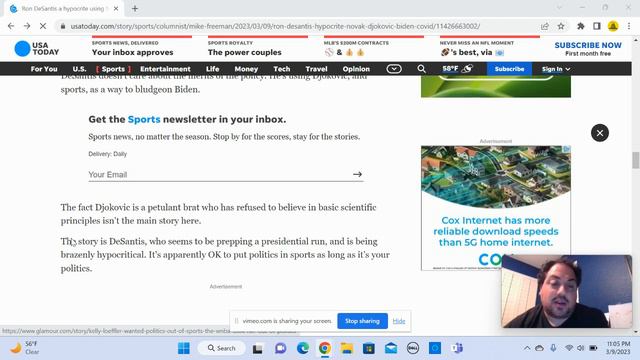Open the Dell app from the taskbar
640x360 pixels.
[x=413, y=348]
